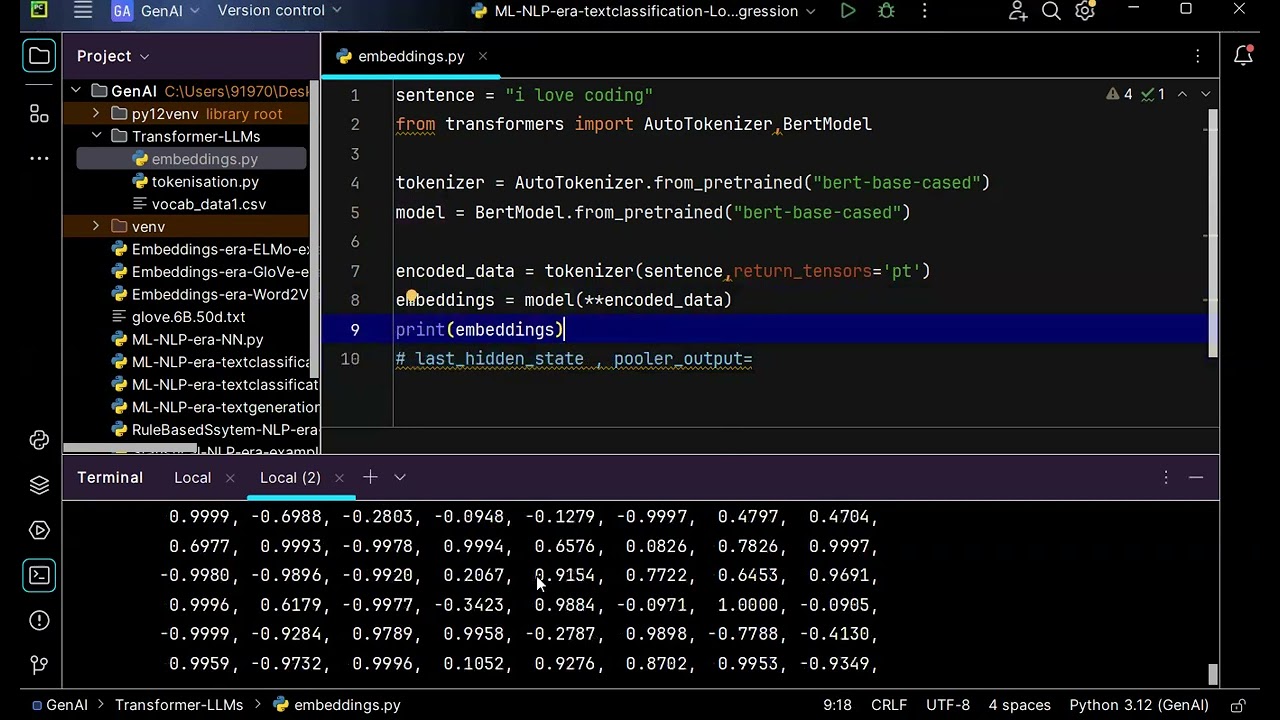Show more tool windows ellipsis
Viewport: 1280px width, 720px height.
click(39, 158)
